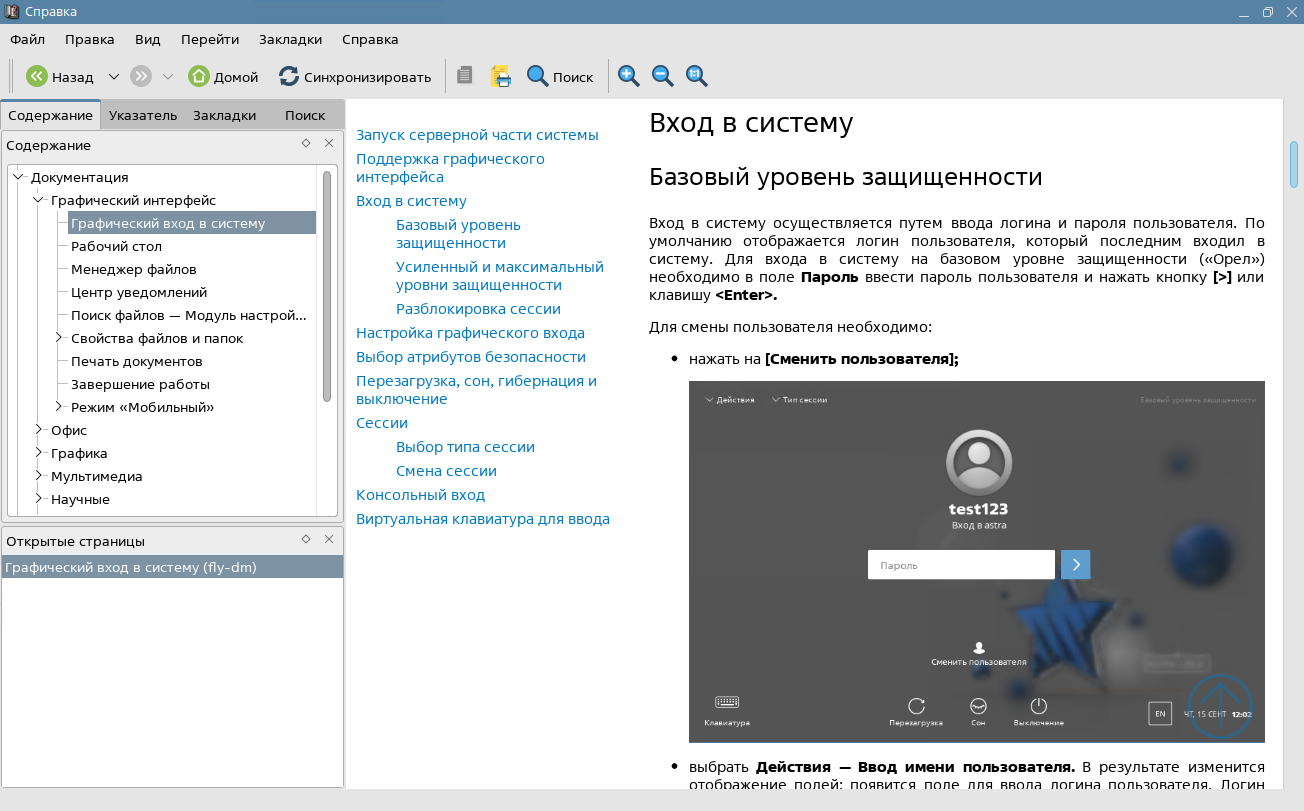Viewport: 1304px width, 811px height.
Task: Open link Выбор типа сессии
Action: (x=465, y=447)
